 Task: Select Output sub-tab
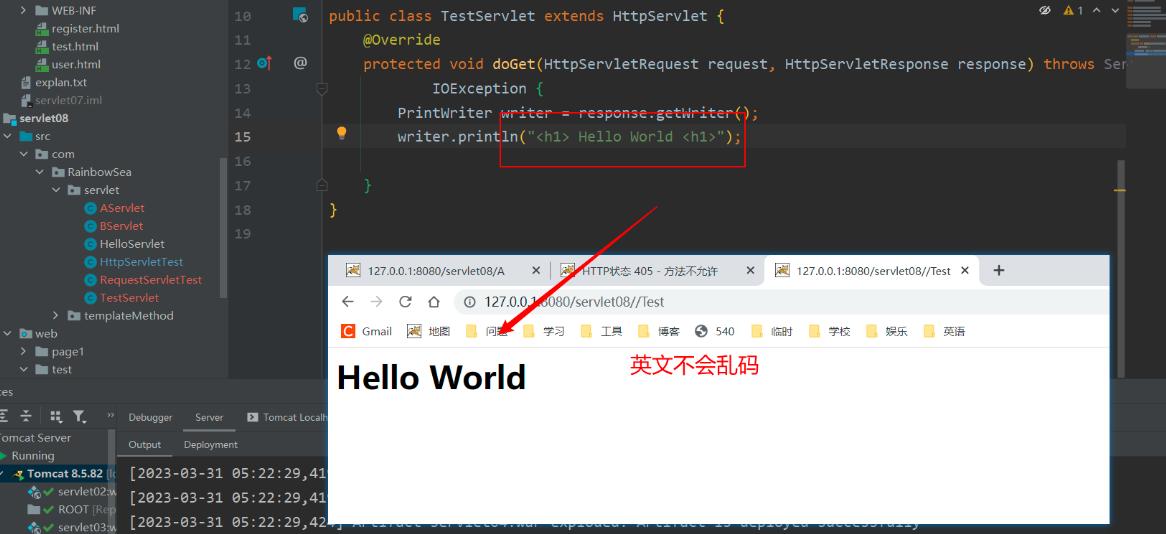(x=145, y=444)
